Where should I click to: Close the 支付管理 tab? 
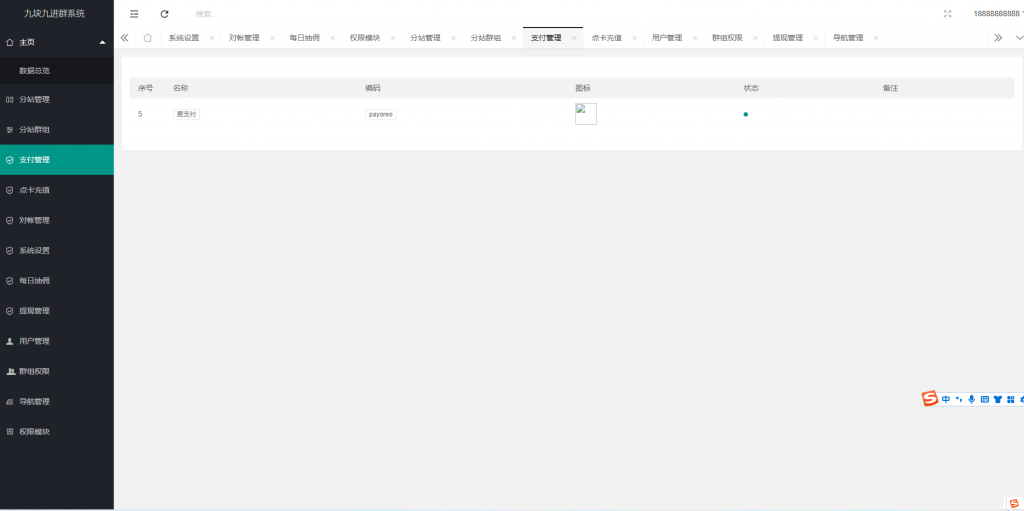pyautogui.click(x=574, y=38)
